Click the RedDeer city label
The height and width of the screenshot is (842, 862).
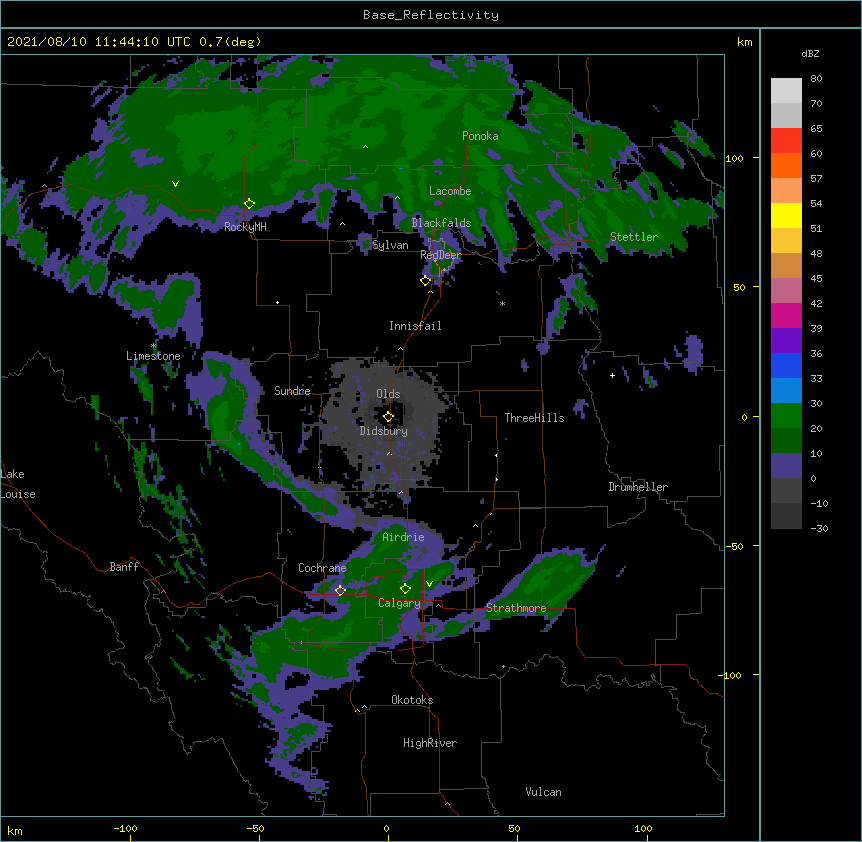pyautogui.click(x=441, y=255)
